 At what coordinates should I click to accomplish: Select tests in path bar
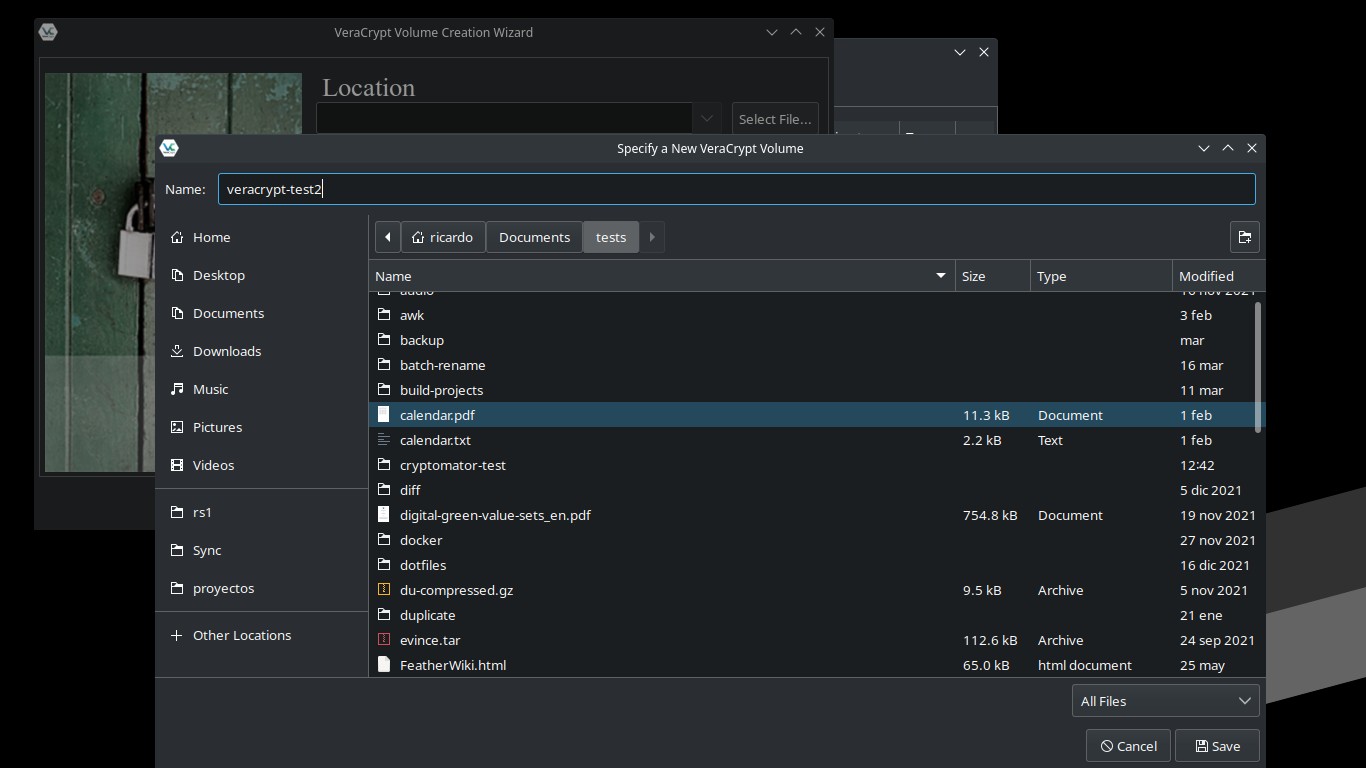611,237
